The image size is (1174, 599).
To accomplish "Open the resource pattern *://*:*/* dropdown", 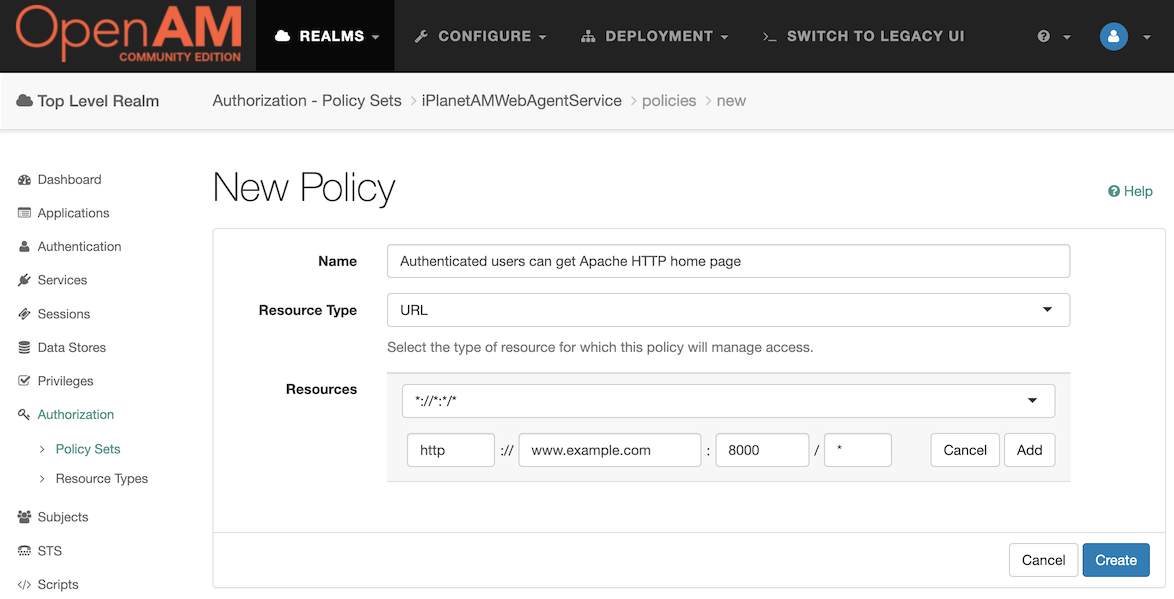I will point(728,401).
